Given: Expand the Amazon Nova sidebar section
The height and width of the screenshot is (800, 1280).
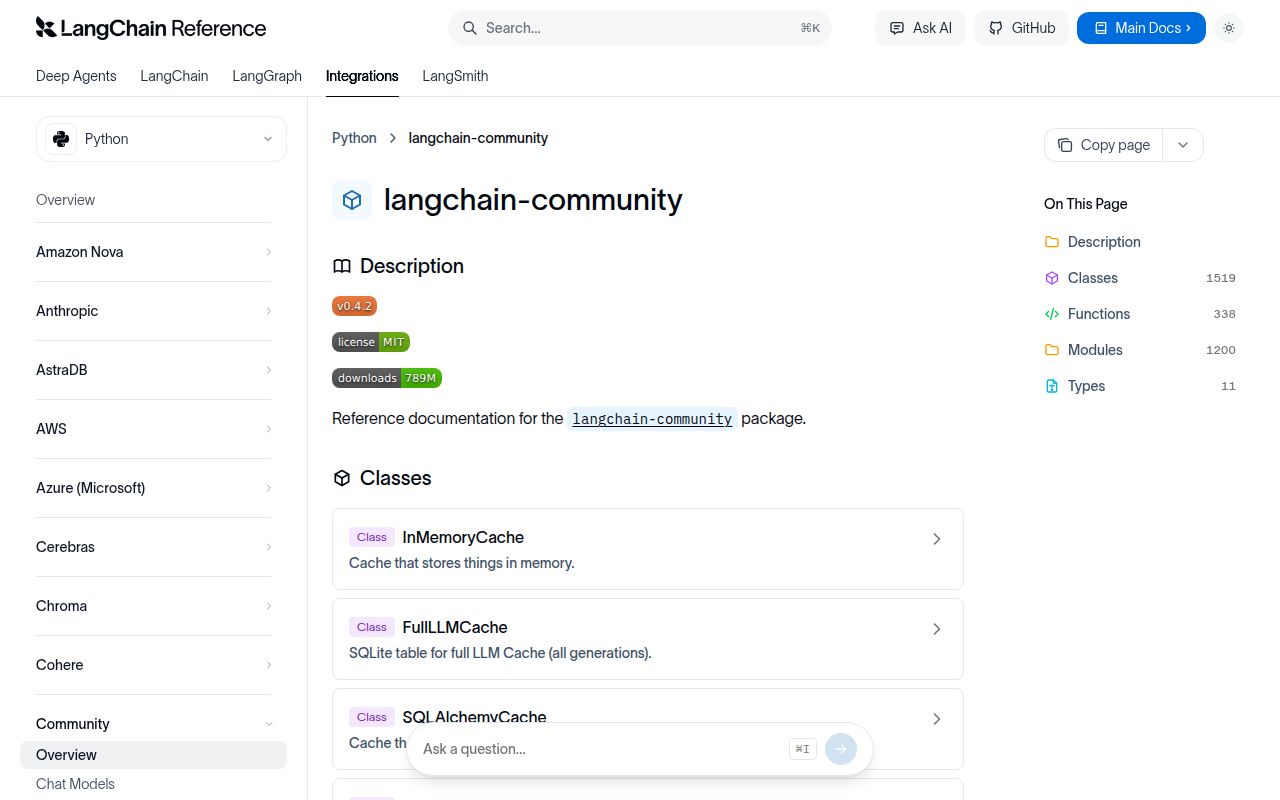Looking at the screenshot, I should (154, 252).
